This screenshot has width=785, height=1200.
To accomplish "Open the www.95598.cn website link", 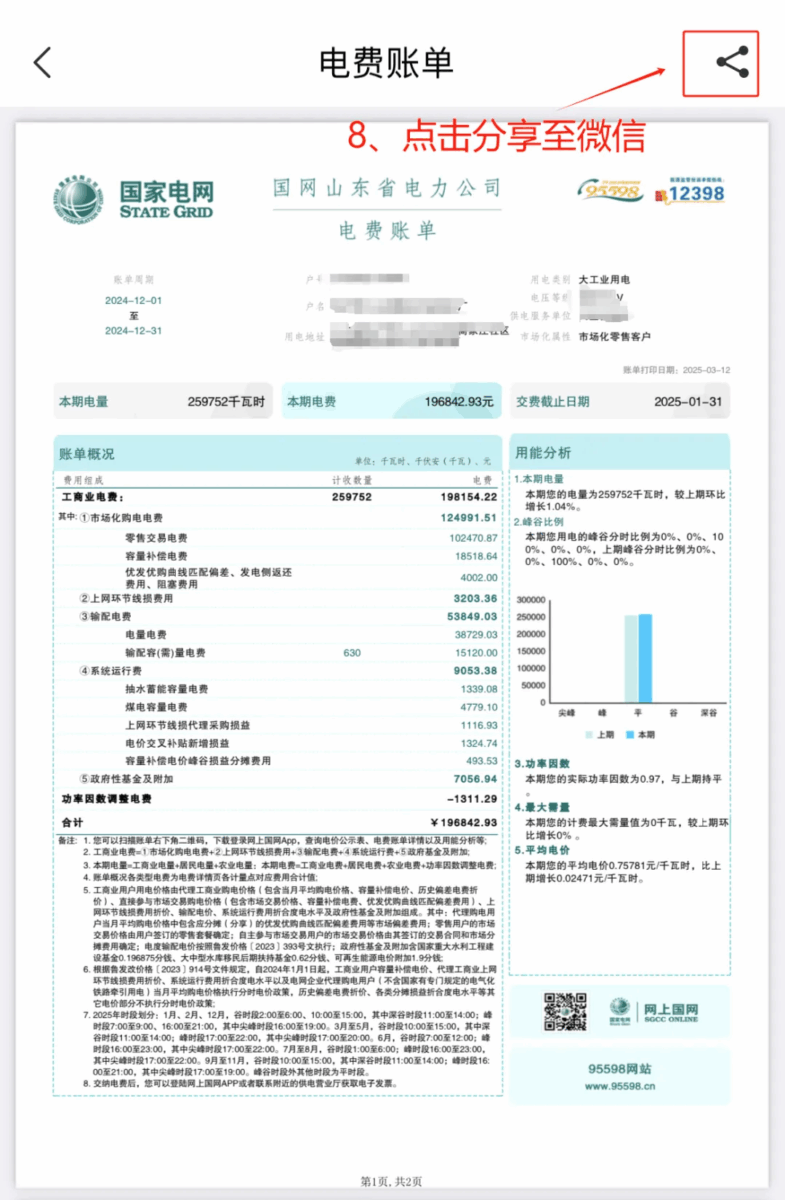I will [619, 1084].
